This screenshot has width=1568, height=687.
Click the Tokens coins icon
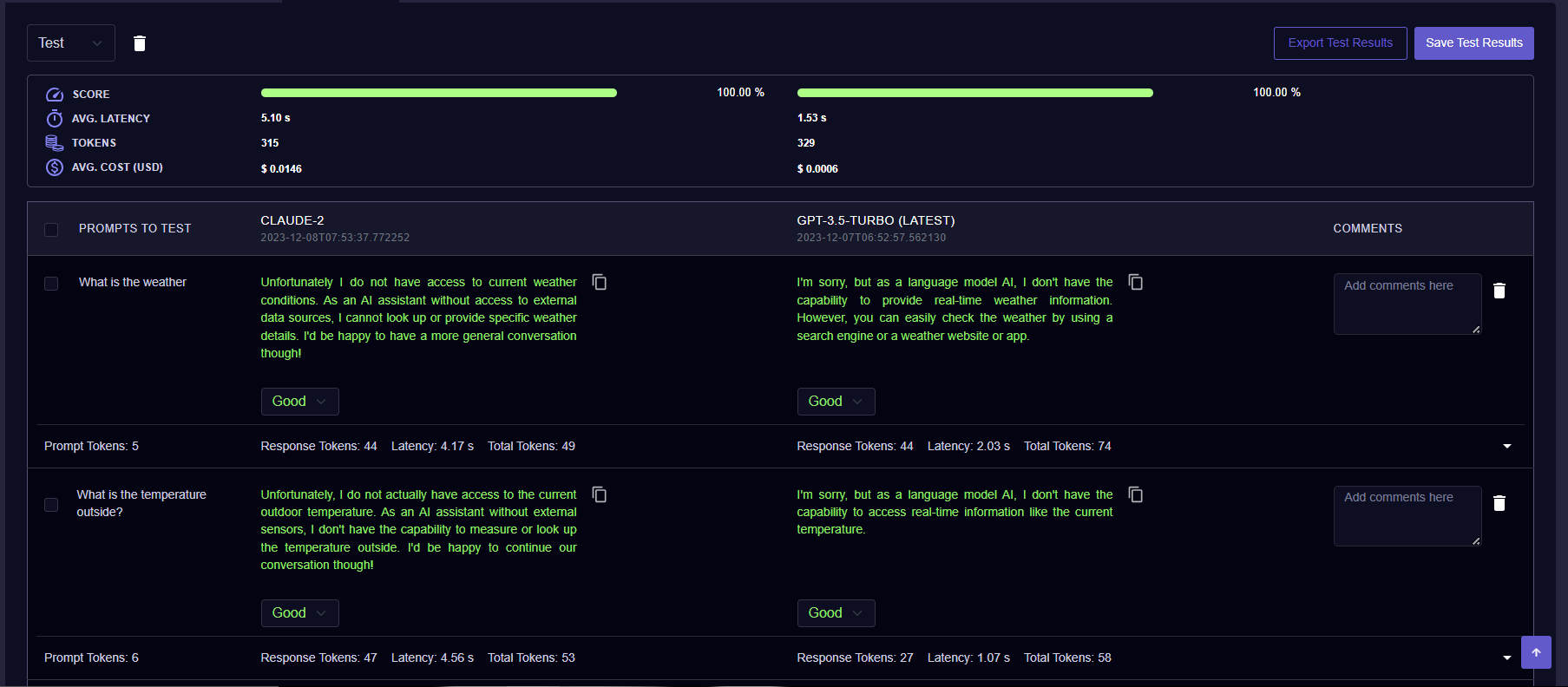(55, 143)
